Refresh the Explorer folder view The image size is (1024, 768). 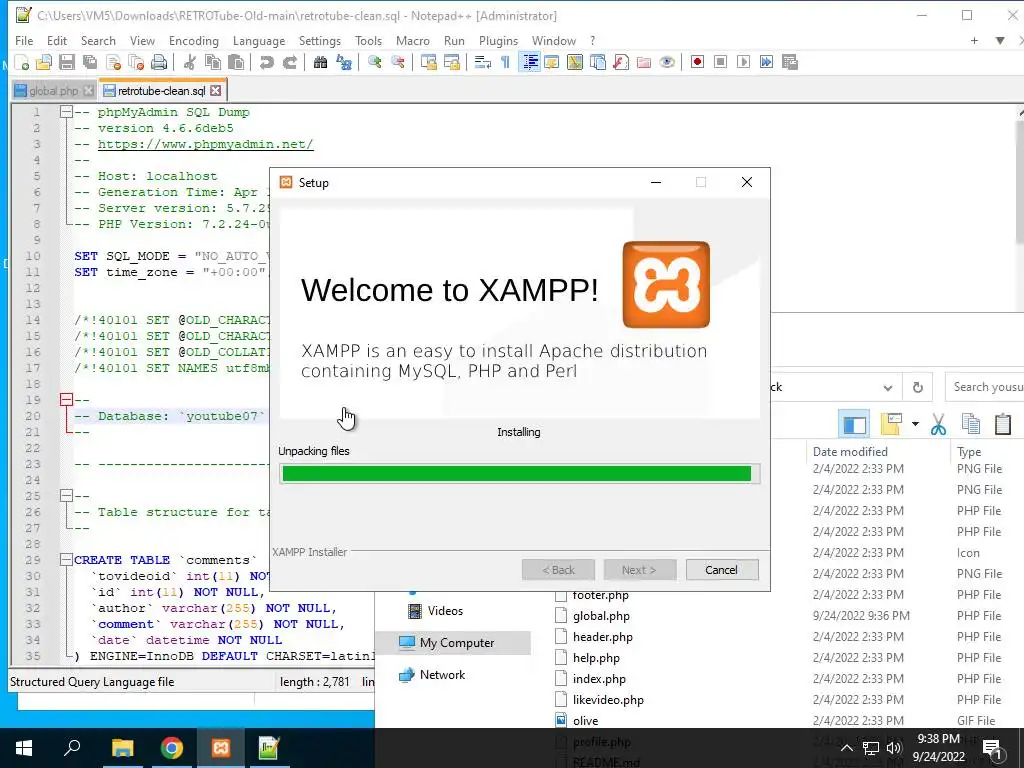918,388
